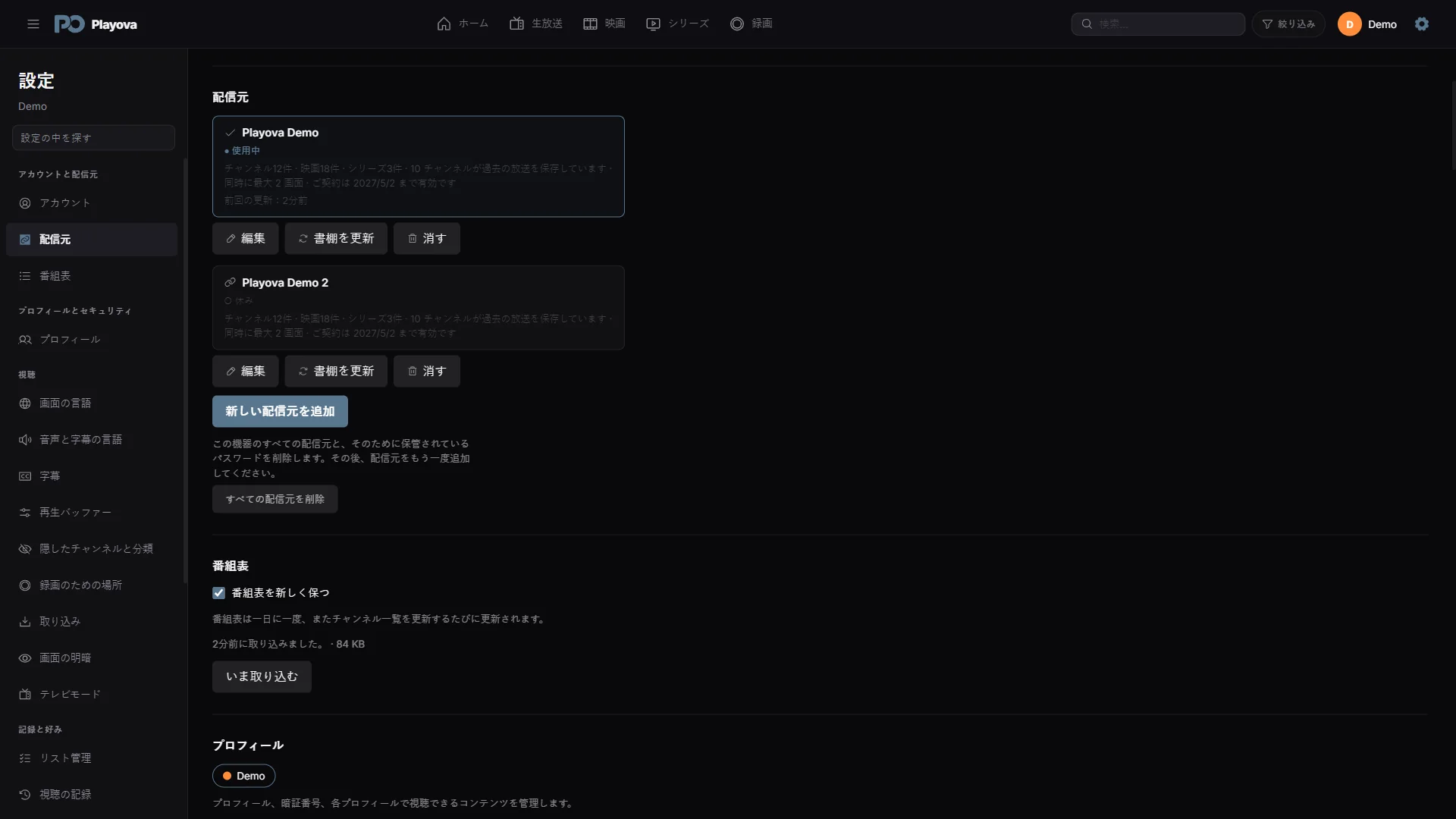Click 新しい配信元を追加 button
Image resolution: width=1456 pixels, height=819 pixels.
280,411
